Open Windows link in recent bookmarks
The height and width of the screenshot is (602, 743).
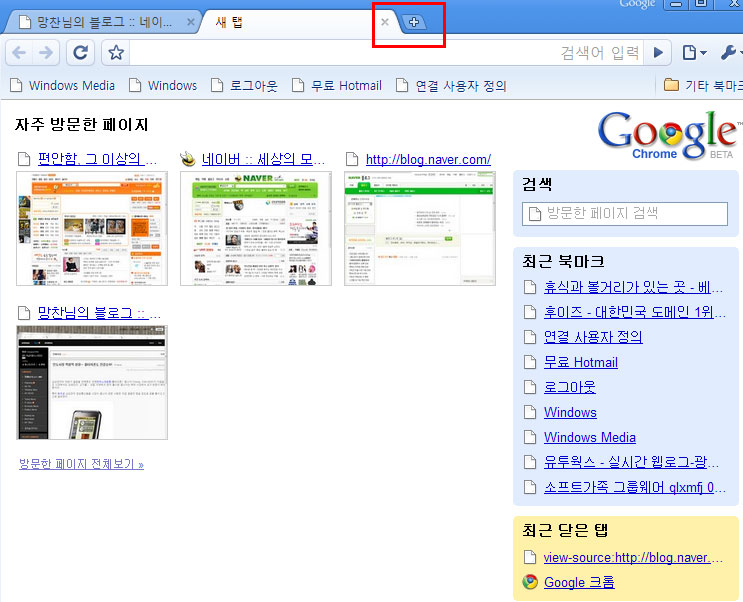570,412
